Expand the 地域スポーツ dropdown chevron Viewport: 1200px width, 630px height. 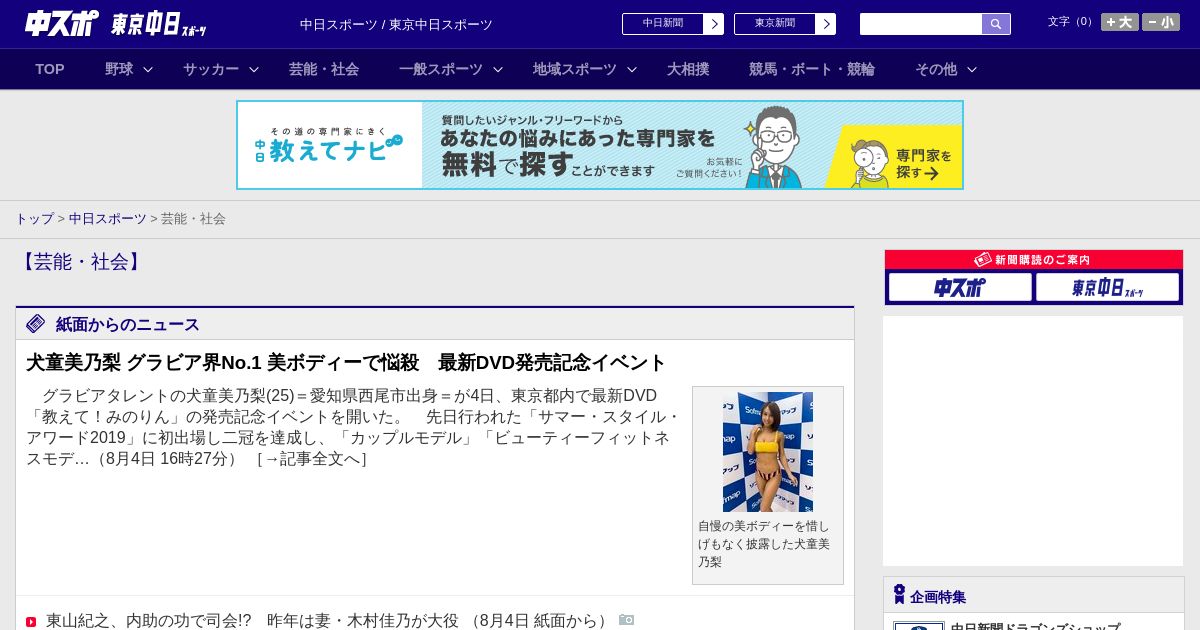coord(632,69)
